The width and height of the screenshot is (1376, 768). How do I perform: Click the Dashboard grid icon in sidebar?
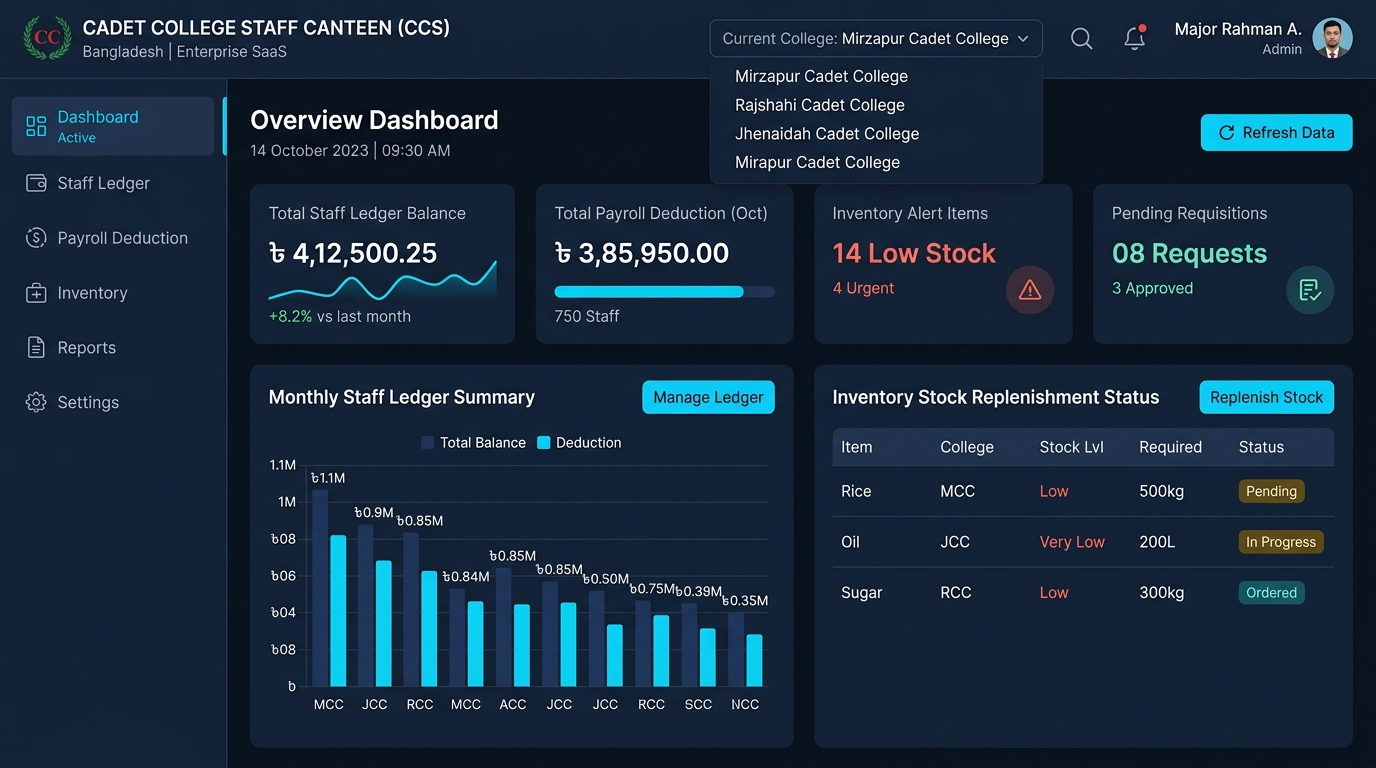[36, 126]
